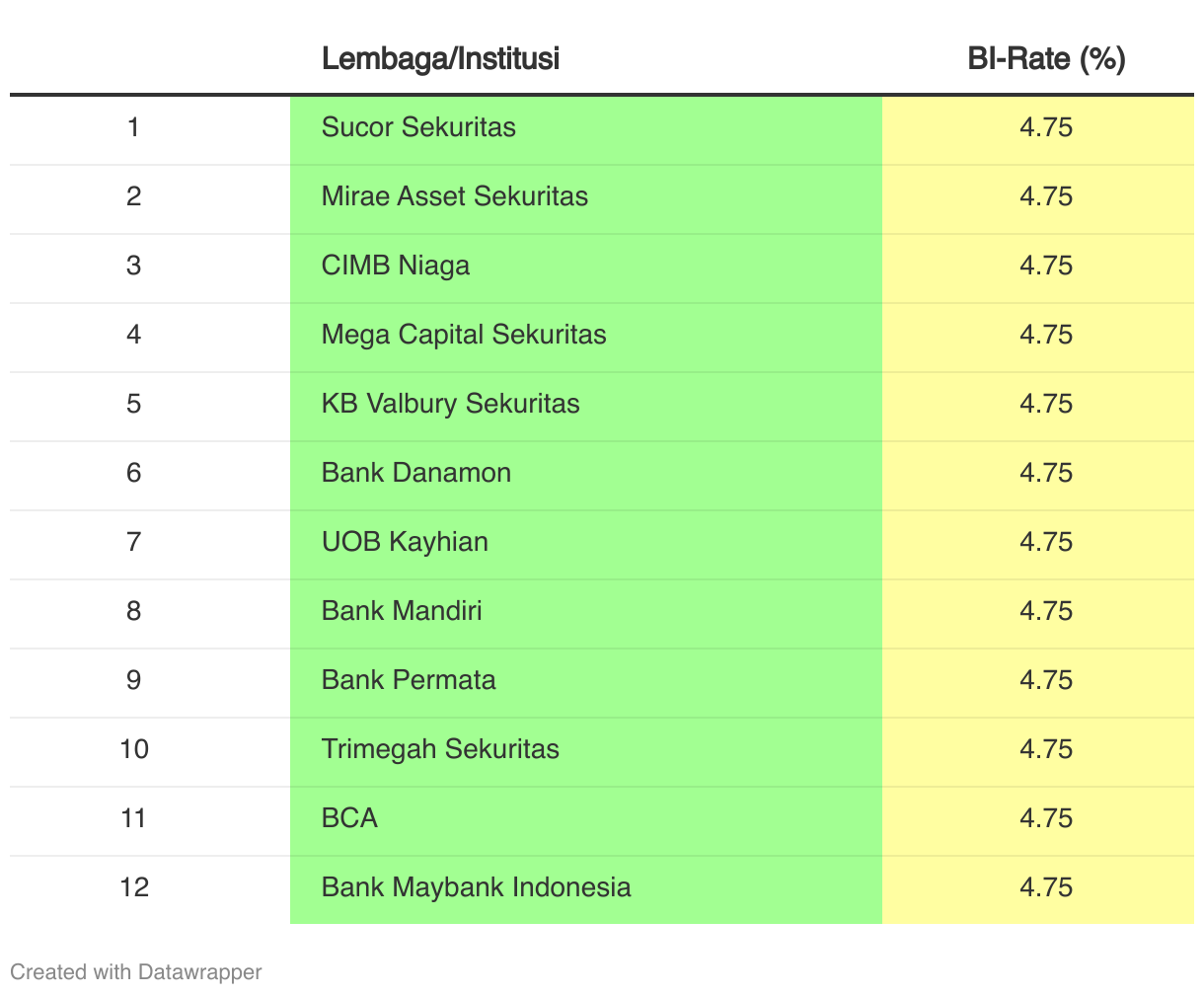Select the Bank Danamon cell
Viewport: 1204px width, 995px height.
point(416,474)
